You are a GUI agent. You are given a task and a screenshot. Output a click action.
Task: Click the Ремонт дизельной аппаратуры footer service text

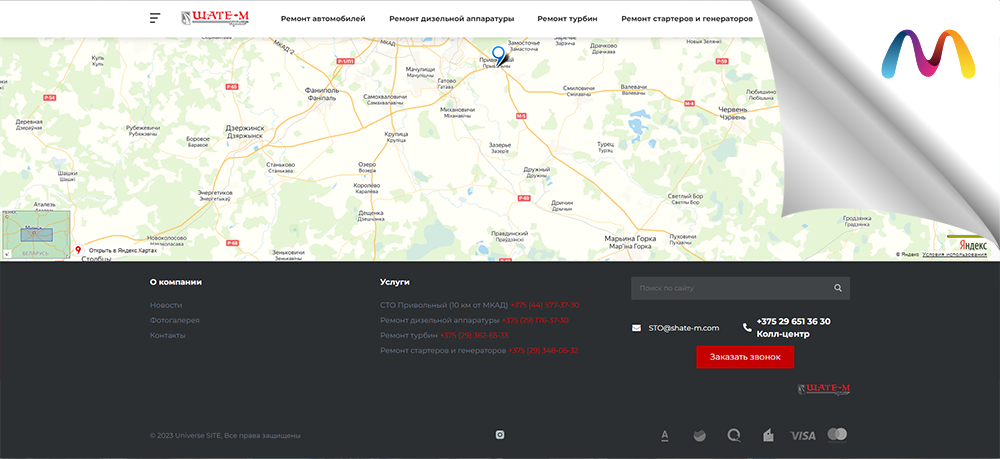[x=439, y=320]
